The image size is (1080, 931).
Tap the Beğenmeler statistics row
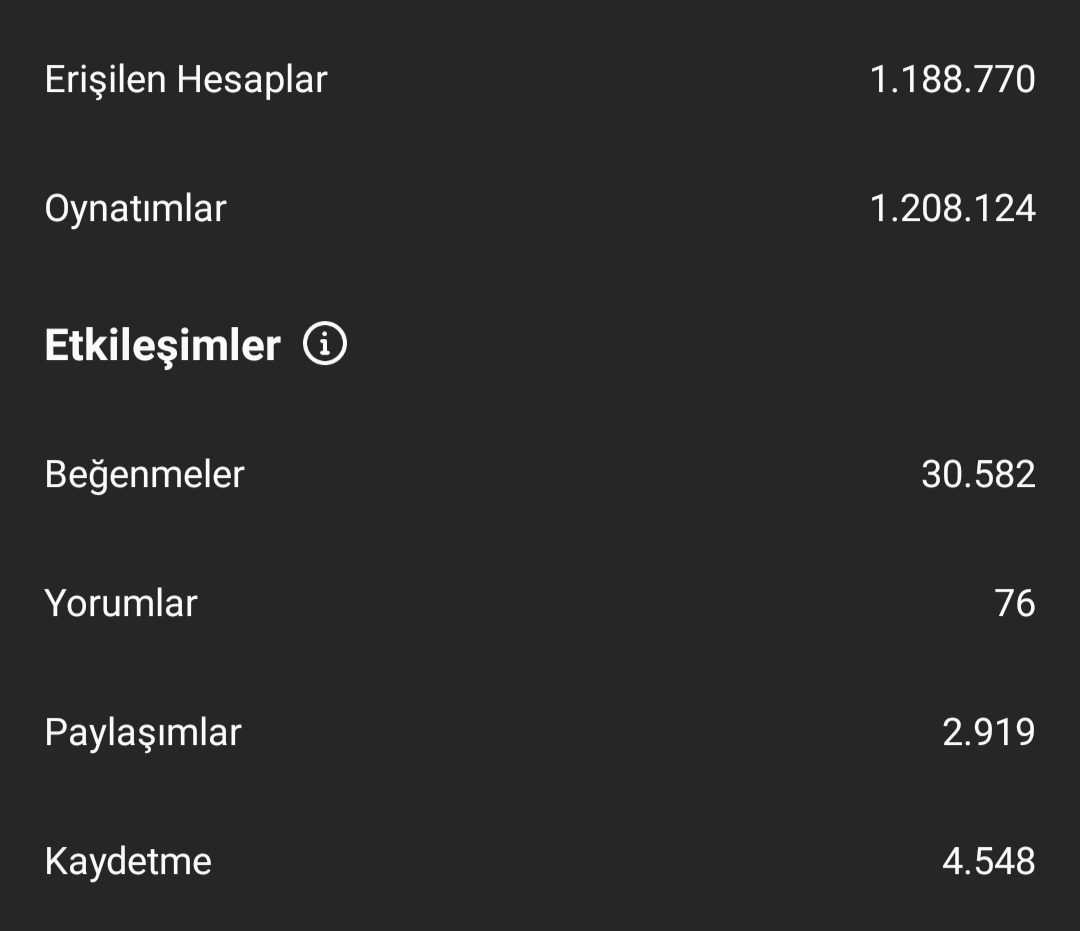[x=540, y=474]
